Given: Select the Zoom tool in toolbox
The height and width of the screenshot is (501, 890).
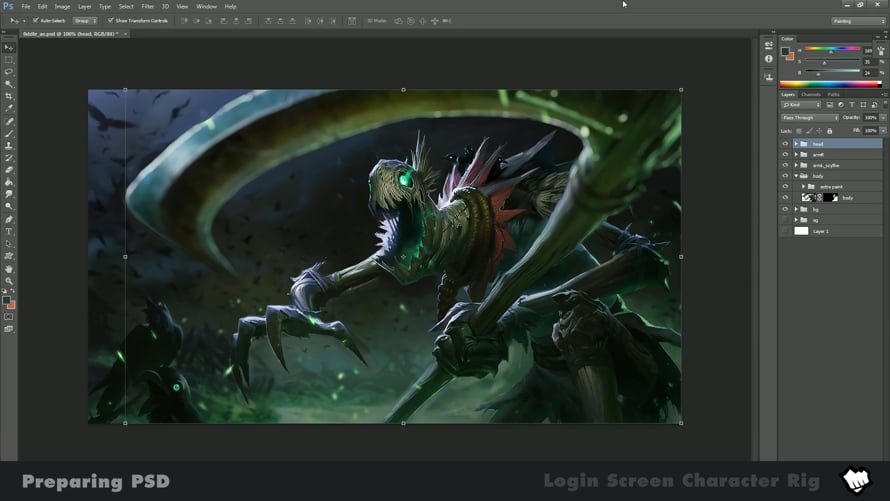Looking at the screenshot, I should coord(9,281).
